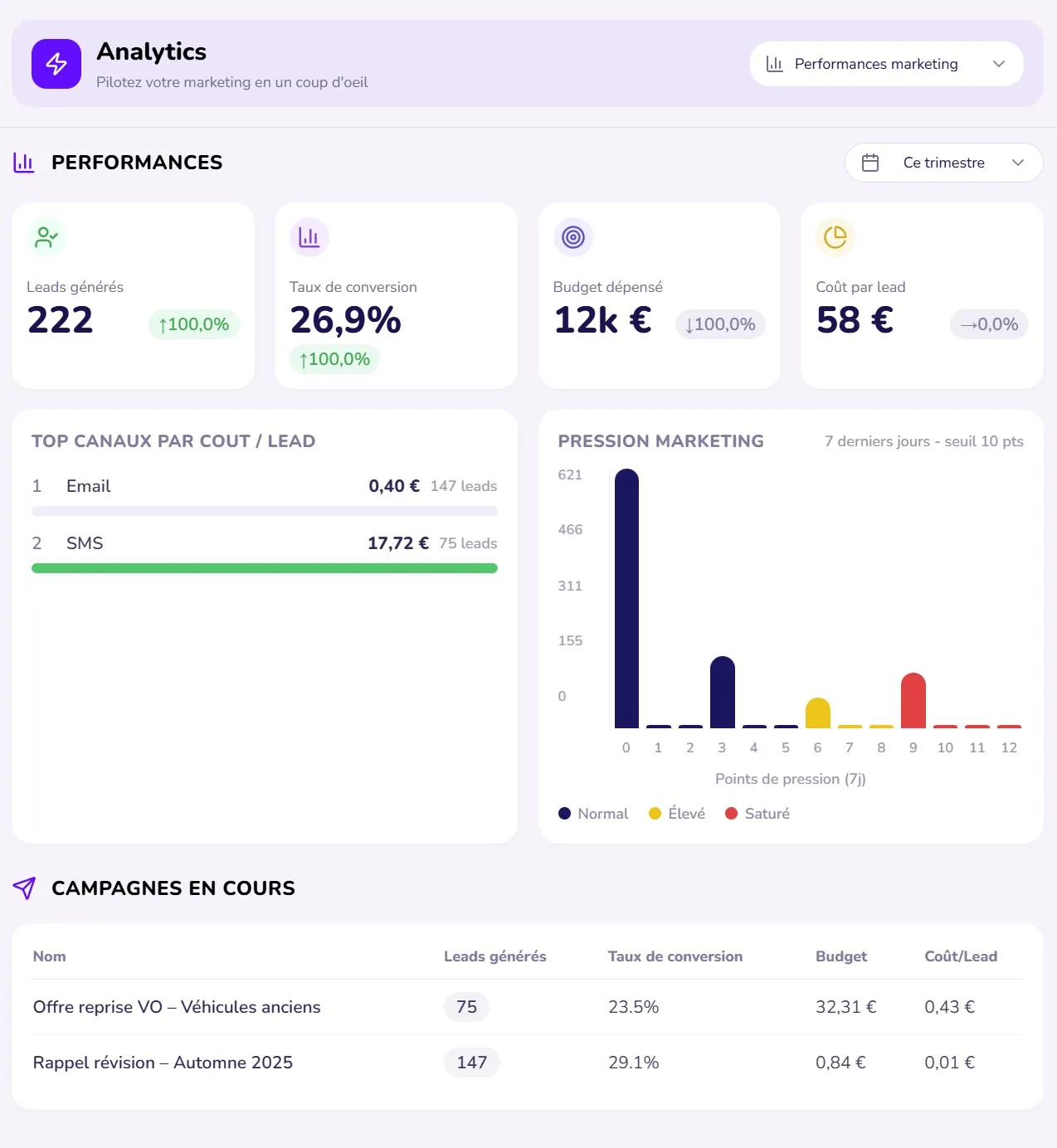Viewport: 1057px width, 1148px height.
Task: Click the →0,0% badge on Coût par lead
Action: point(989,324)
